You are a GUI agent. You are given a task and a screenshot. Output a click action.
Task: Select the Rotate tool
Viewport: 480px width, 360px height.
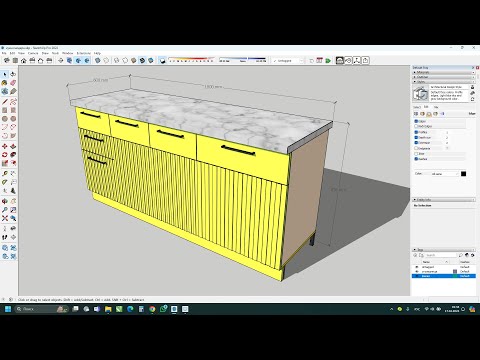[x=5, y=155]
